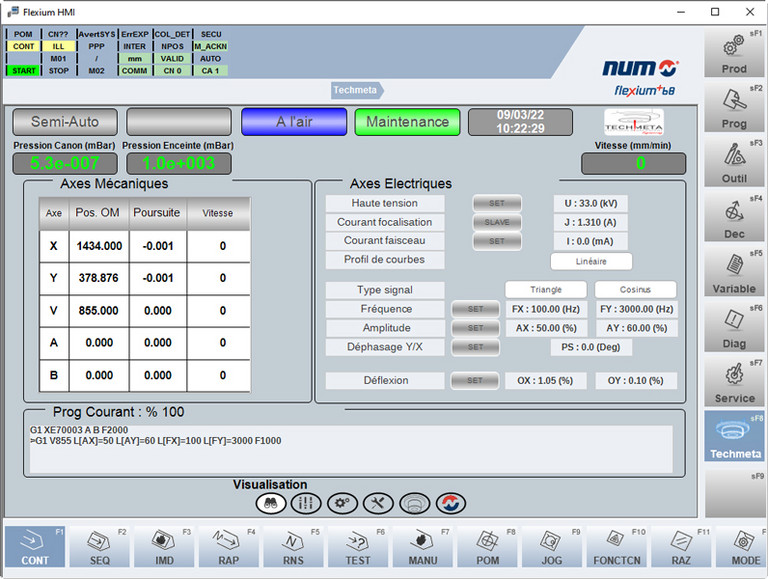Open the Cosinus signal type selector
Screen dimensions: 768x579
pyautogui.click(x=635, y=290)
